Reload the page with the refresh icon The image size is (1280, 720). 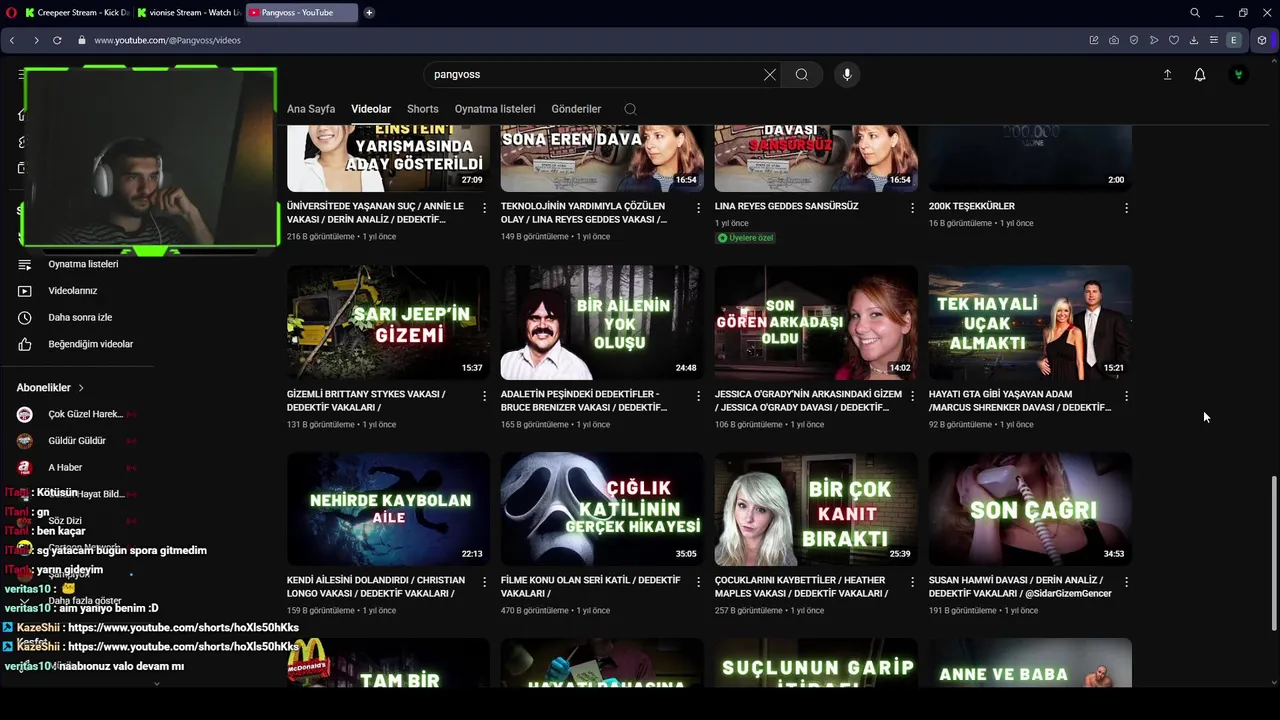[57, 40]
